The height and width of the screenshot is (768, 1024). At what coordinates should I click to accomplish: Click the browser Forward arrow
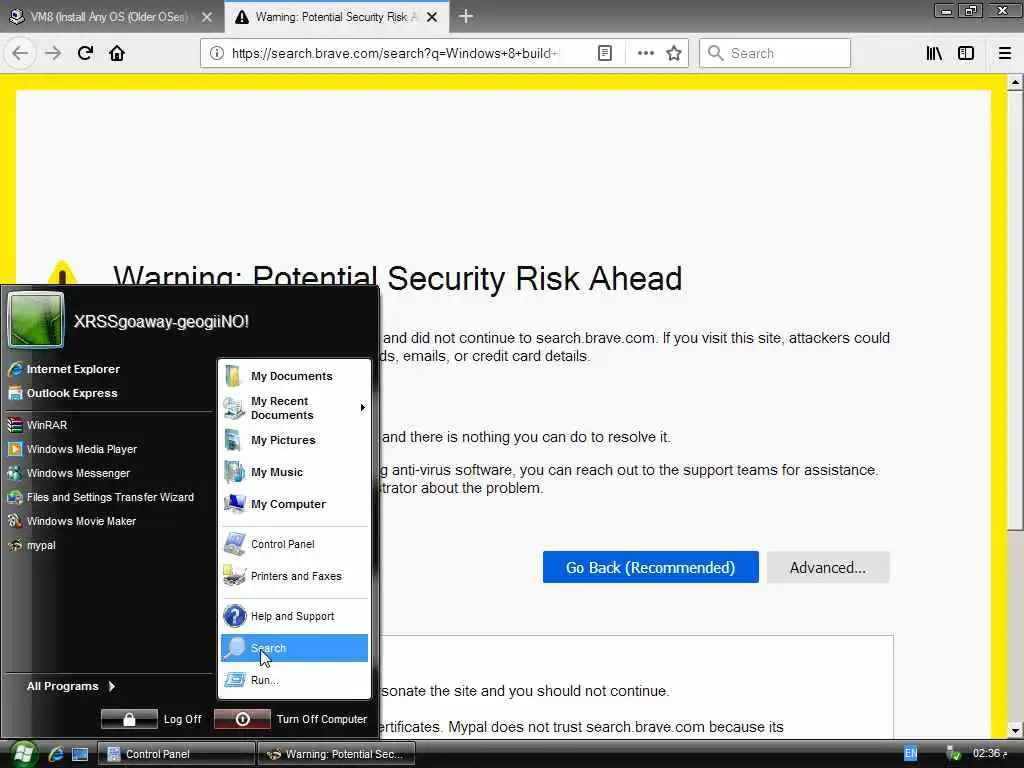coord(53,54)
